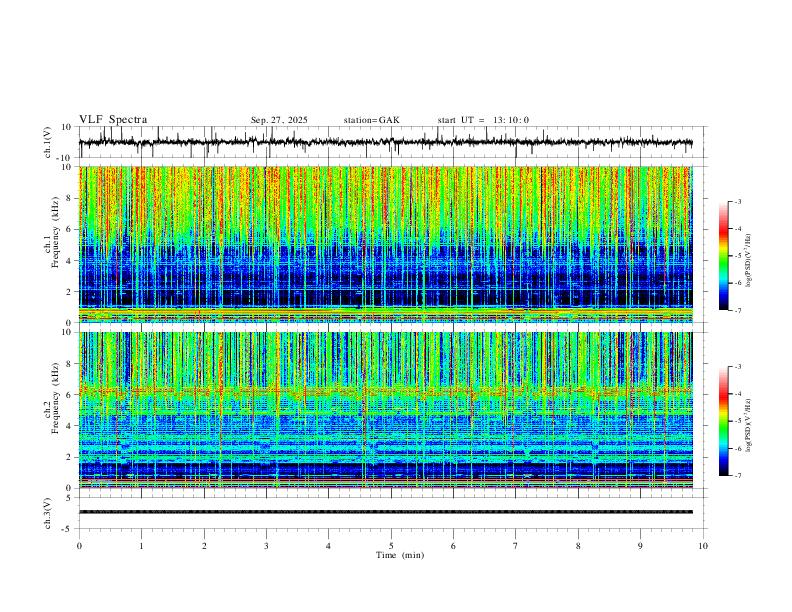Click the "4" kHz tick on ch.1 spectrogram
This screenshot has width=792, height=612.
point(71,261)
